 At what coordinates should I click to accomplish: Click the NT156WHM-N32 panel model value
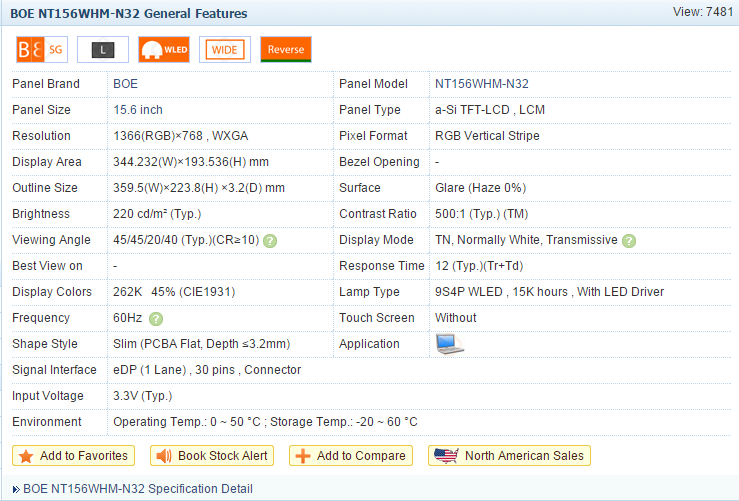tap(482, 84)
